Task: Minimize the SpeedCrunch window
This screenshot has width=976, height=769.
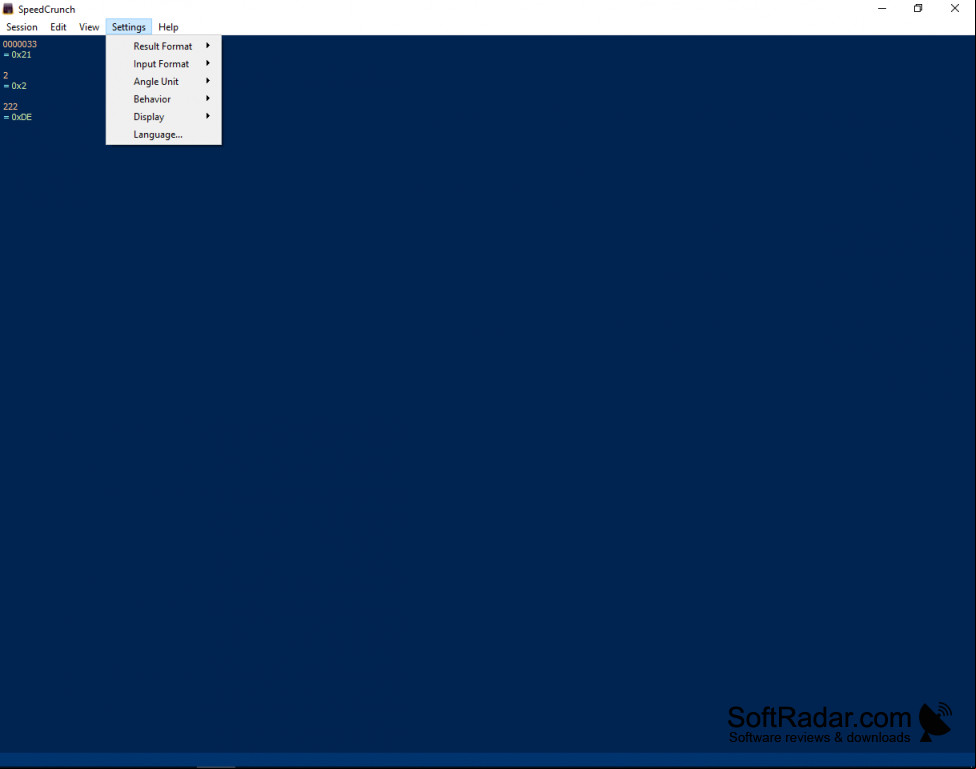Action: pos(882,9)
